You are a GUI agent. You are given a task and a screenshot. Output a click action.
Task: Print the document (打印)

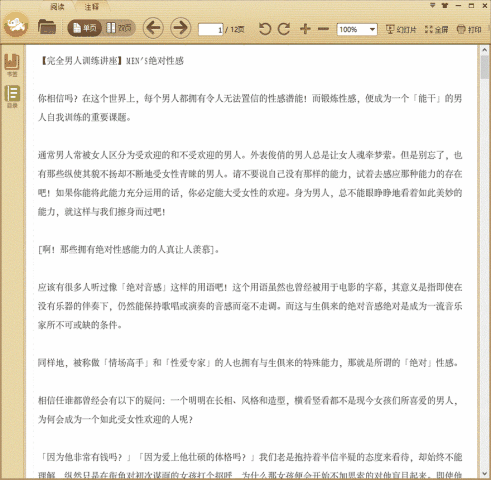point(469,29)
